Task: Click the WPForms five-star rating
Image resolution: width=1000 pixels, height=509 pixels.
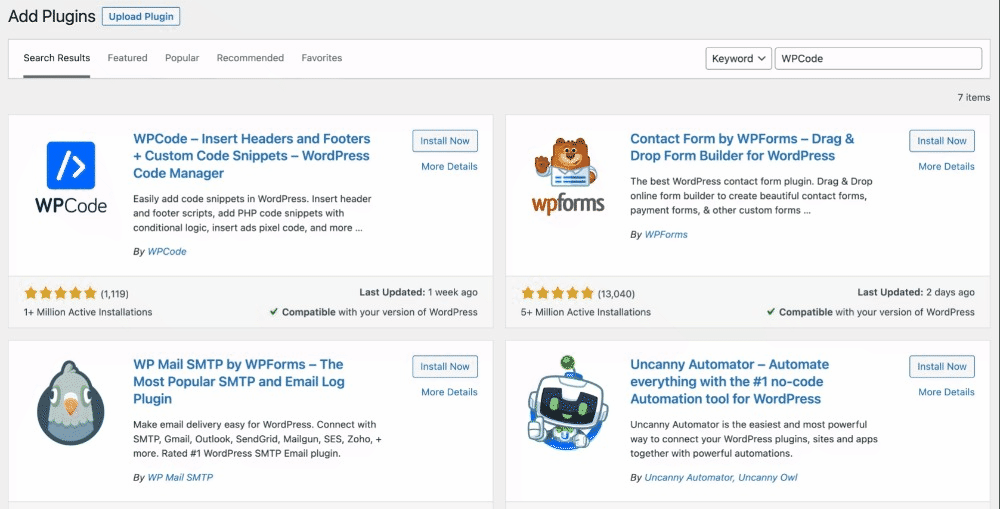Action: point(557,294)
